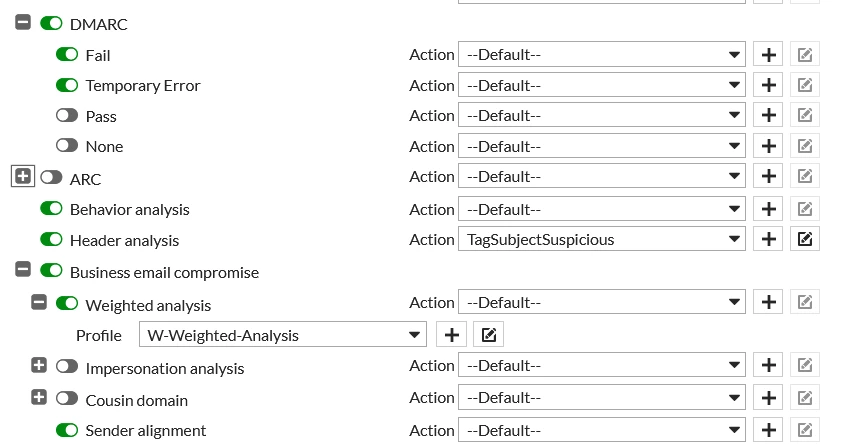Viewport: 855px width, 444px height.
Task: Expand Cousin domain options
Action: click(x=39, y=398)
